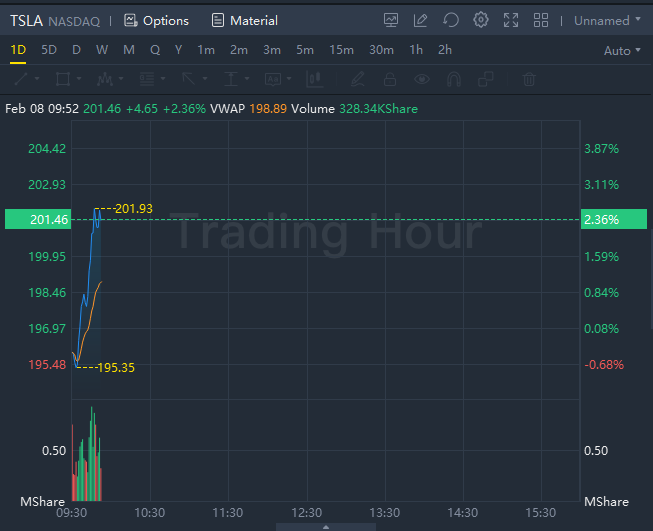Select the Fibonacci levels drawing tool
This screenshot has height=531, width=653.
pyautogui.click(x=147, y=79)
